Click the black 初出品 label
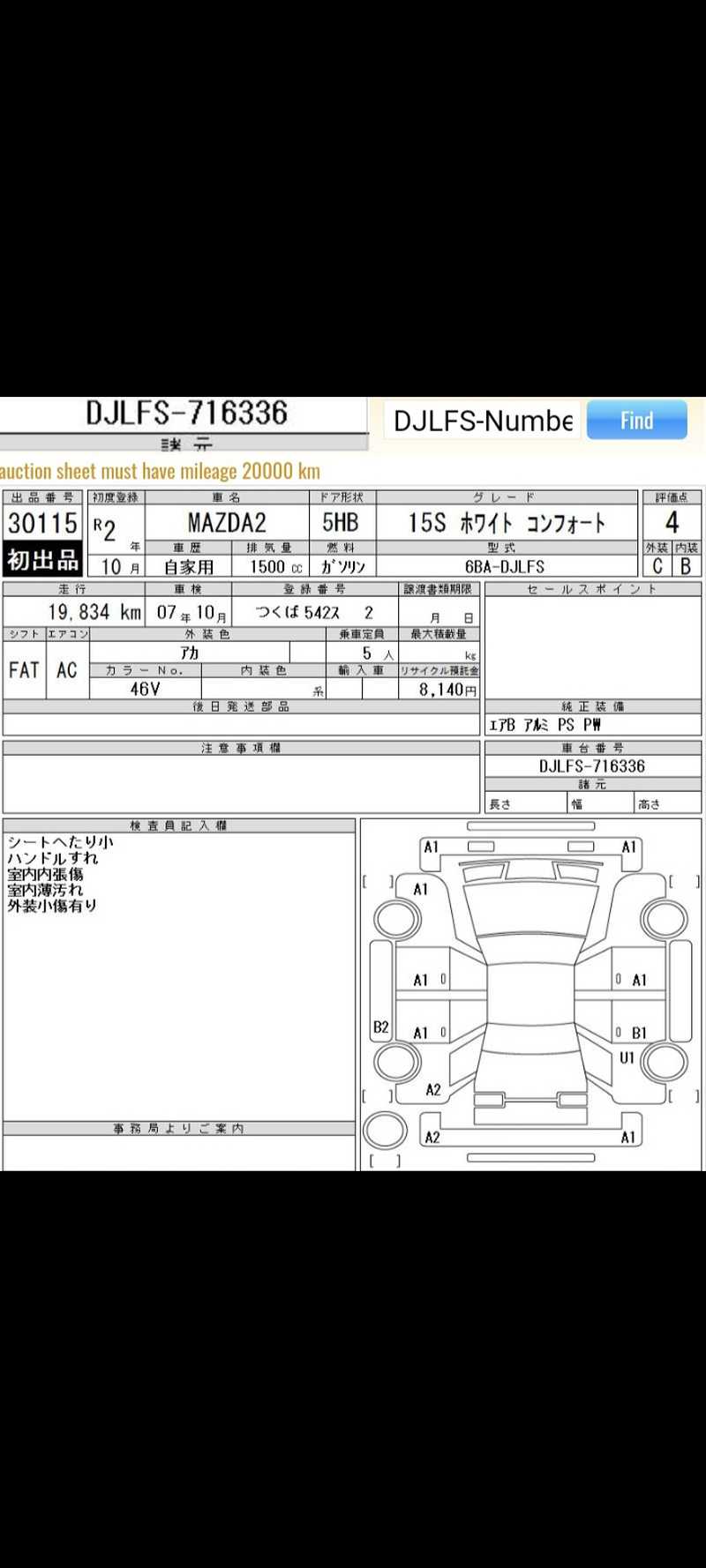 (43, 559)
